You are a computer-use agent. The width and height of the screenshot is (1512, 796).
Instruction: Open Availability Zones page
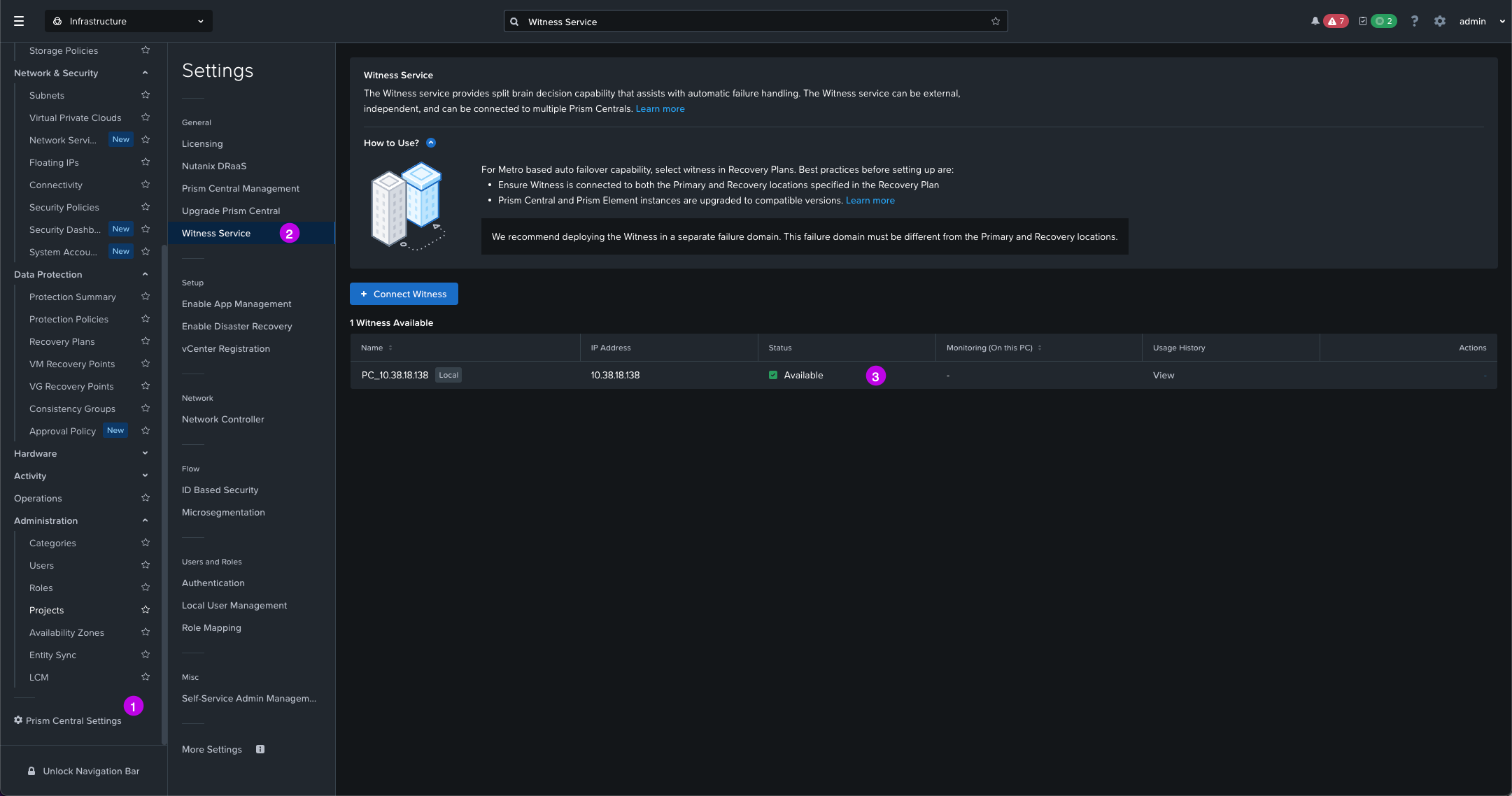(66, 632)
